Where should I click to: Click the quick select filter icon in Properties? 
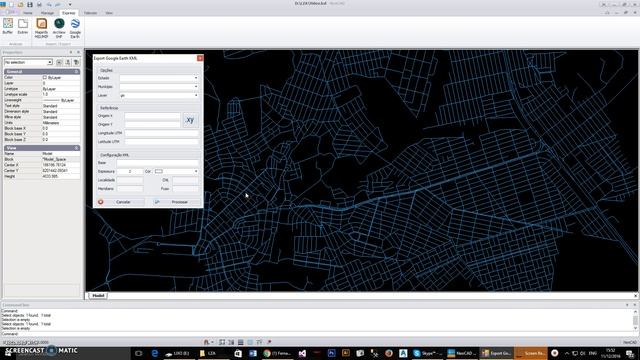[x=76, y=62]
